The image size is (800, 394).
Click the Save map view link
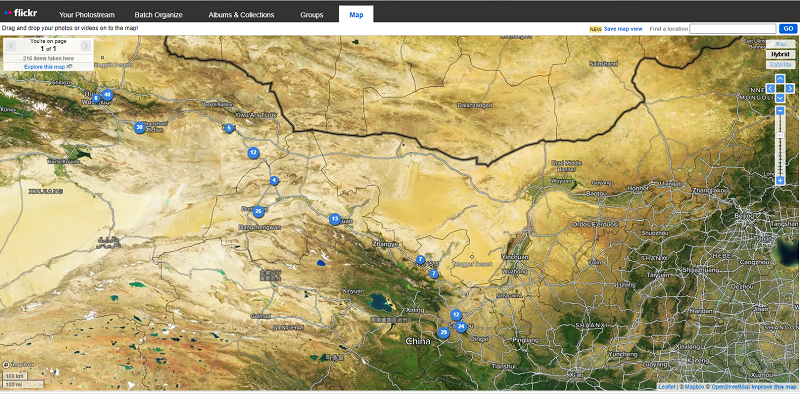pyautogui.click(x=623, y=29)
